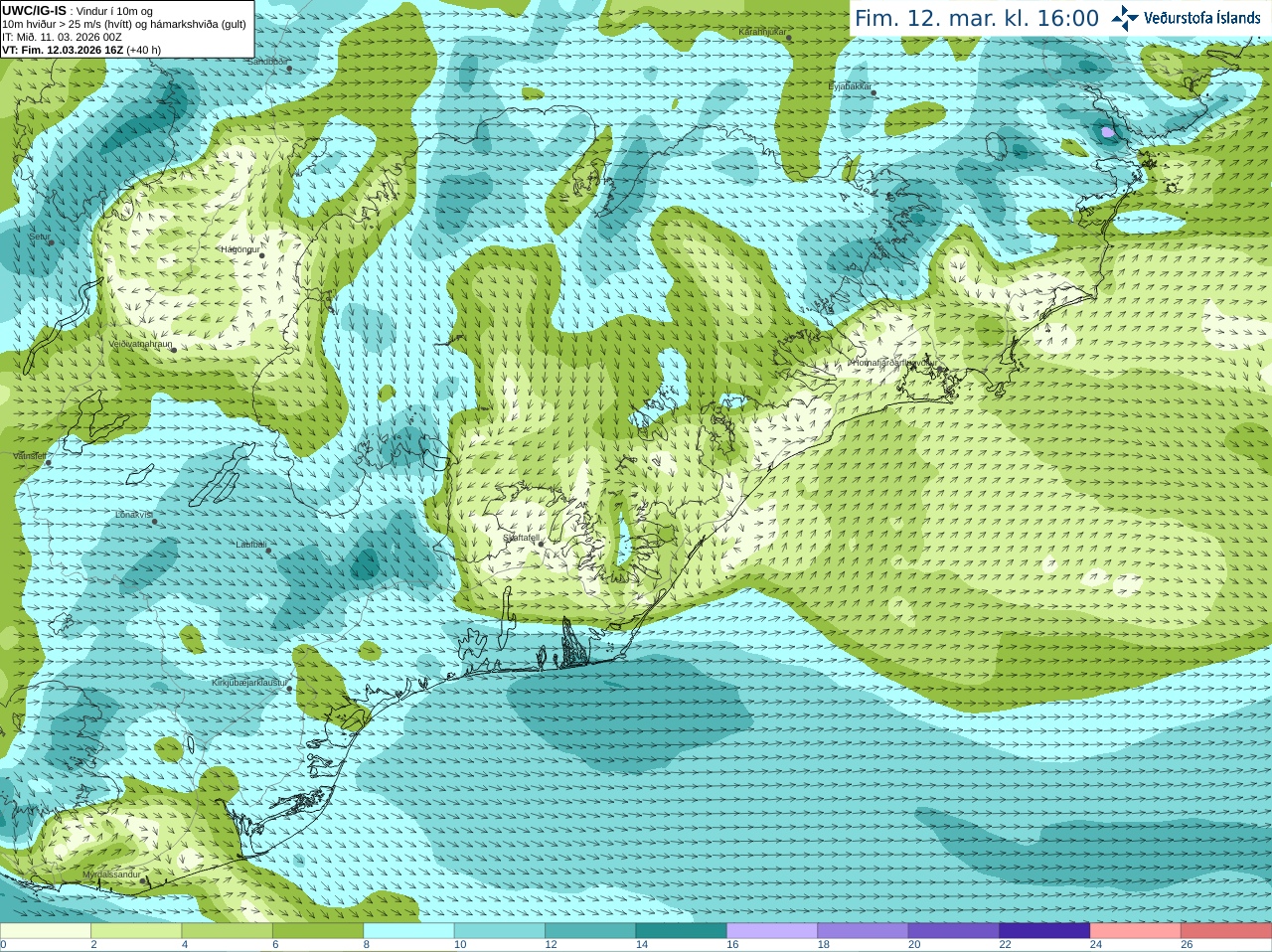Click the Skaftafell station marker
Viewport: 1272px width, 952px height.
coord(541,544)
